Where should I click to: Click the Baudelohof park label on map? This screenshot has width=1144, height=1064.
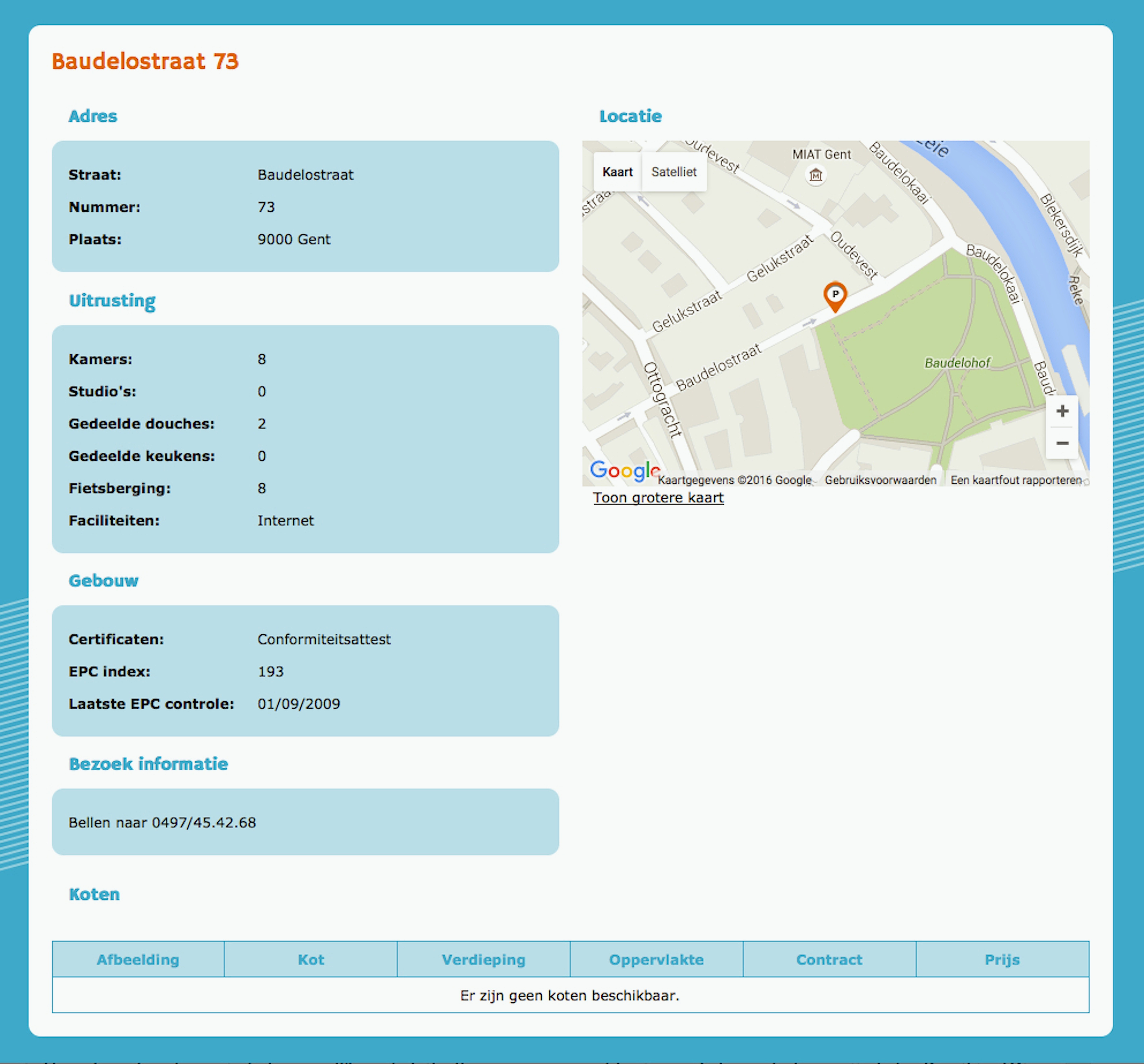point(957,363)
